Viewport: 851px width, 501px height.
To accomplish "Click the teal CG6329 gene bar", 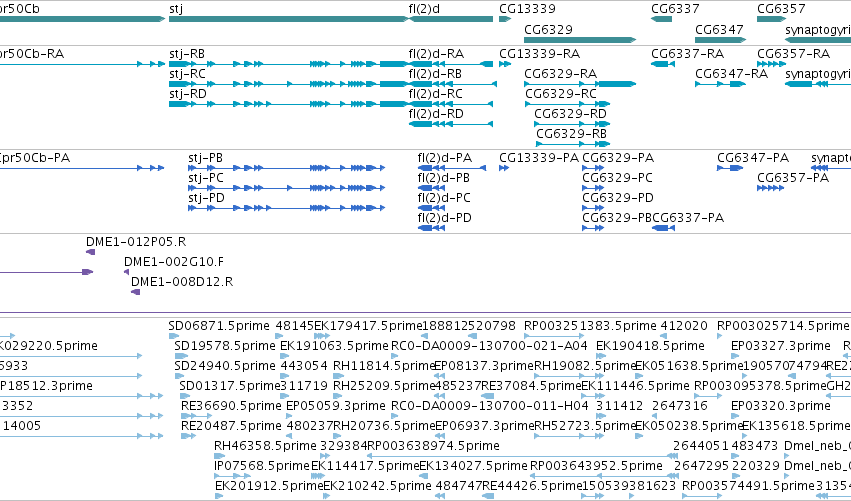I will click(580, 40).
